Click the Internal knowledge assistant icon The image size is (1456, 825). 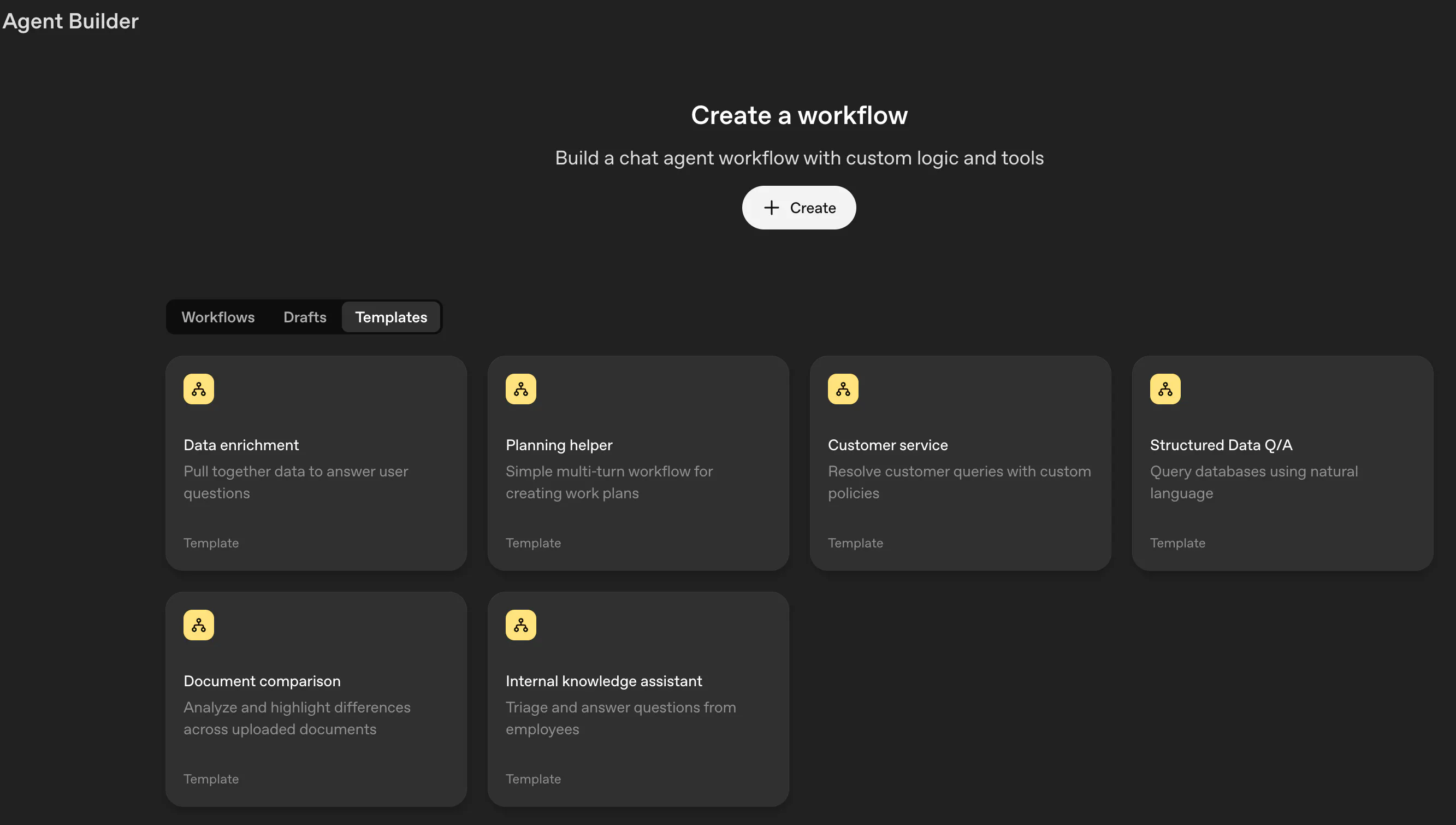pos(520,625)
